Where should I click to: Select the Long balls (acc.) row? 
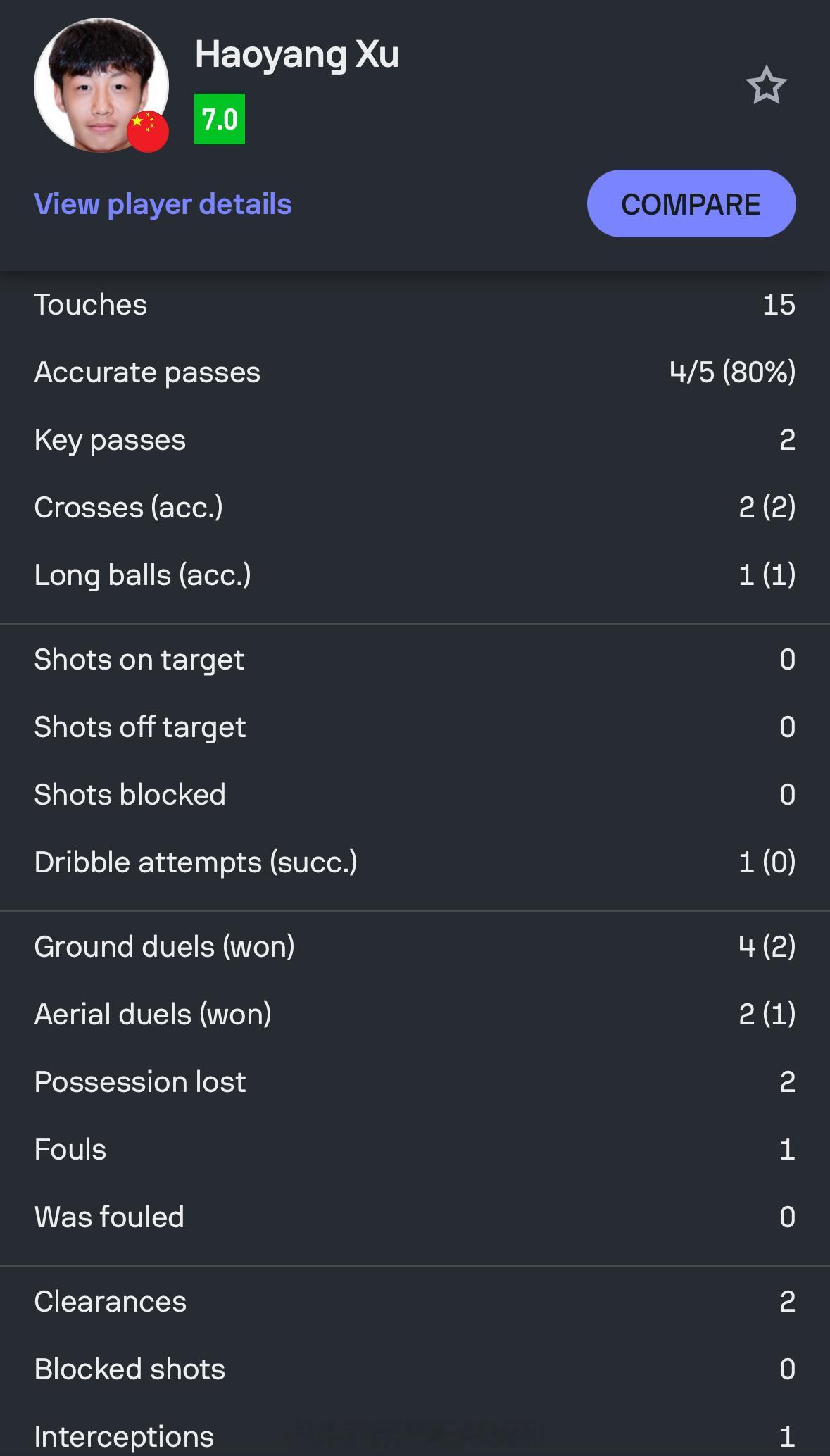tap(415, 575)
